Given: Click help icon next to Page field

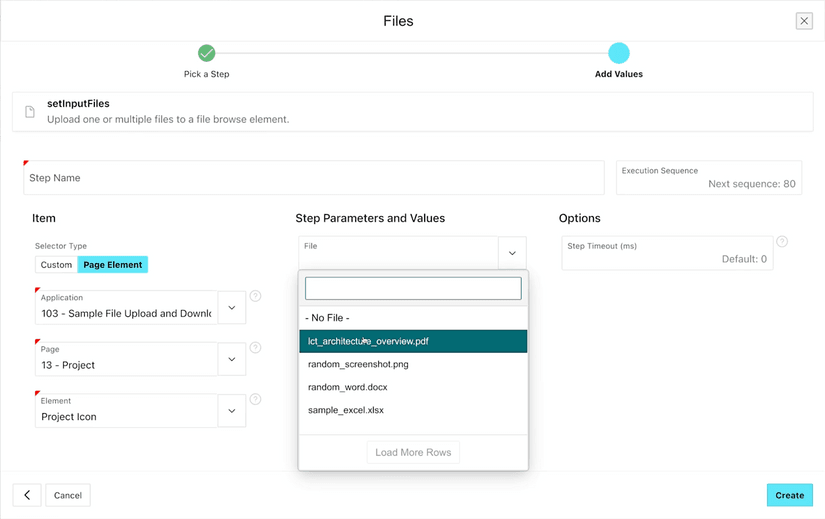Looking at the screenshot, I should point(255,348).
